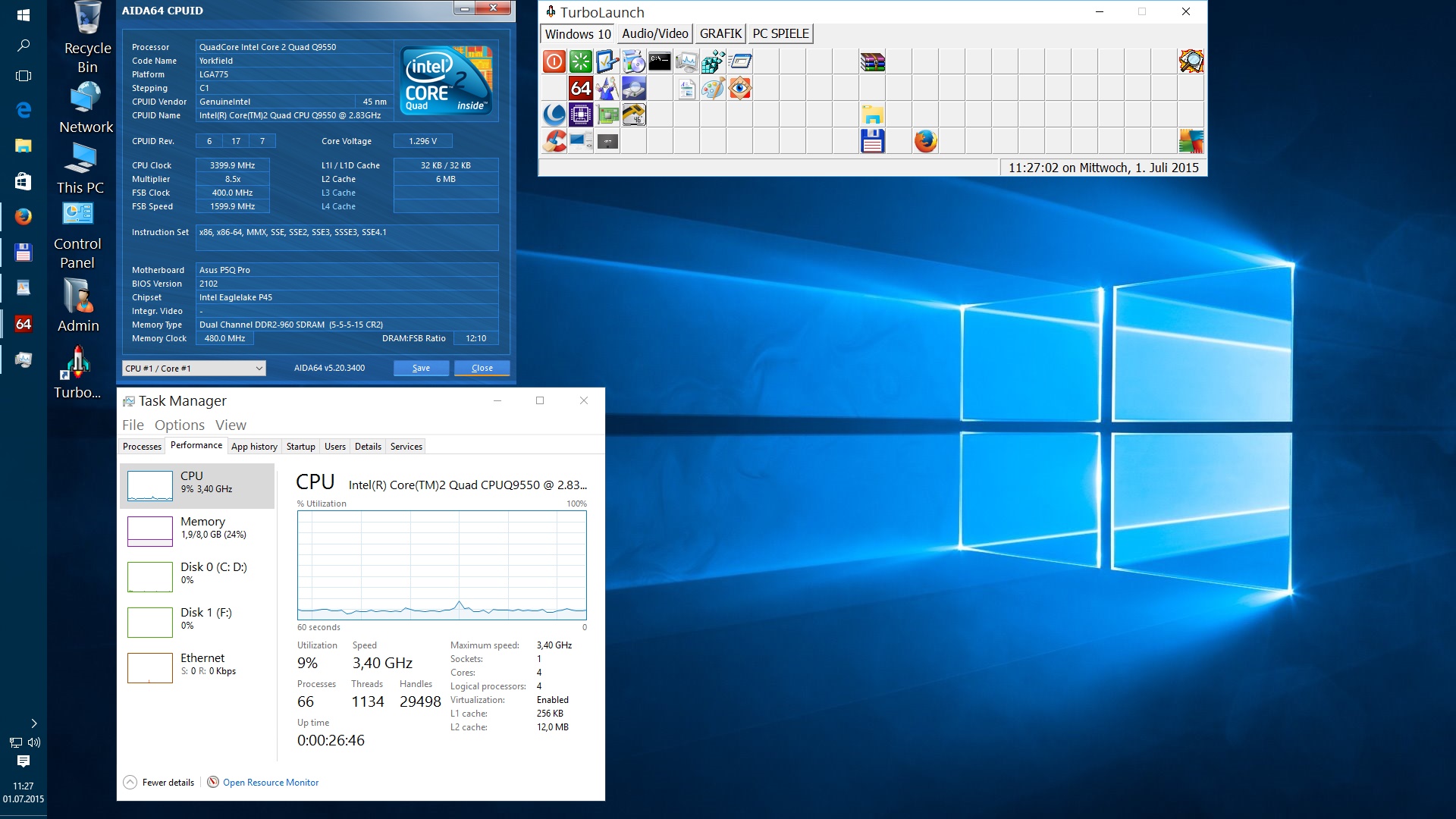Open the Resource Monitor link

pyautogui.click(x=270, y=783)
